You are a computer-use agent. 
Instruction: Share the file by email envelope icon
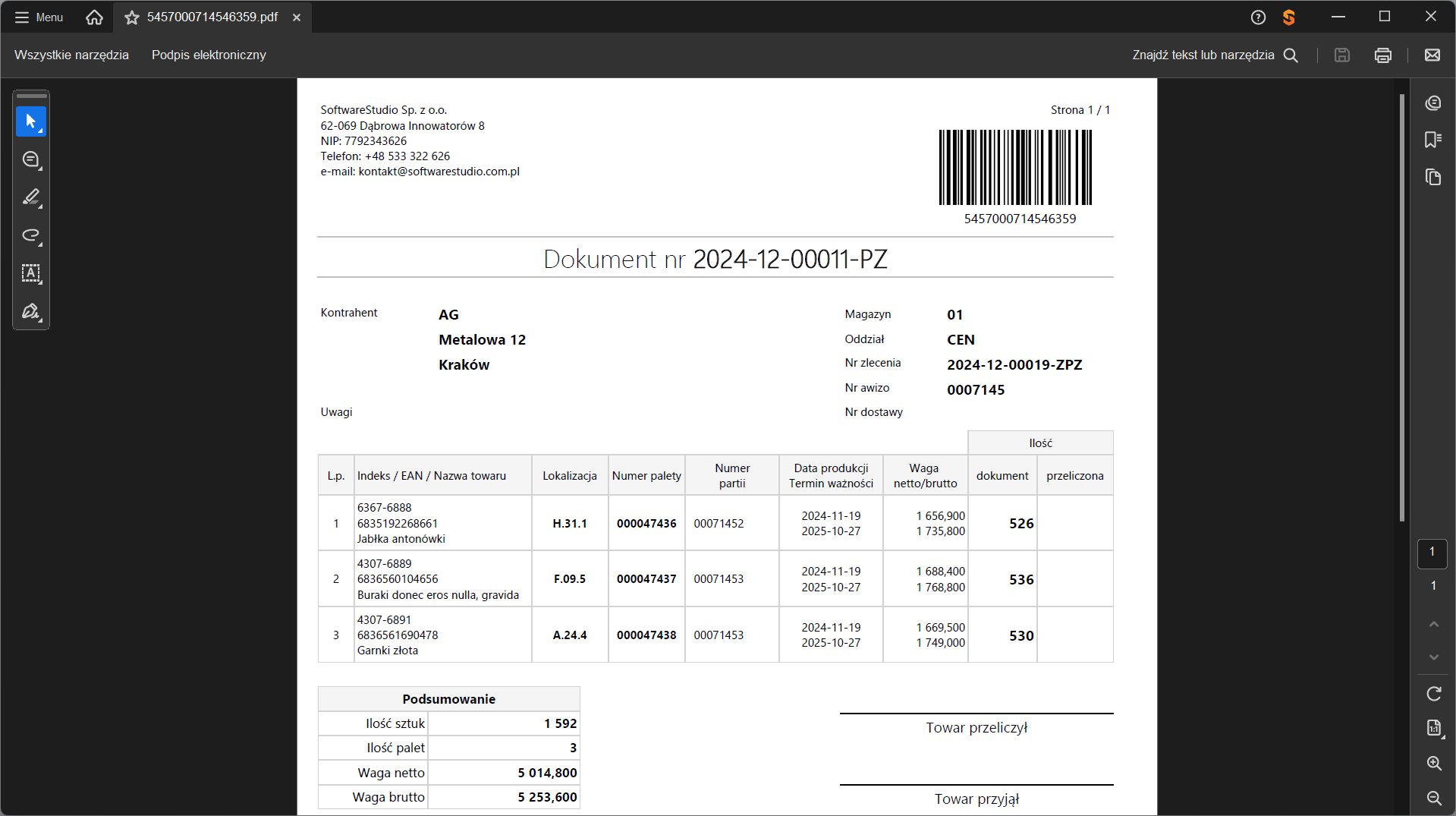click(x=1432, y=55)
